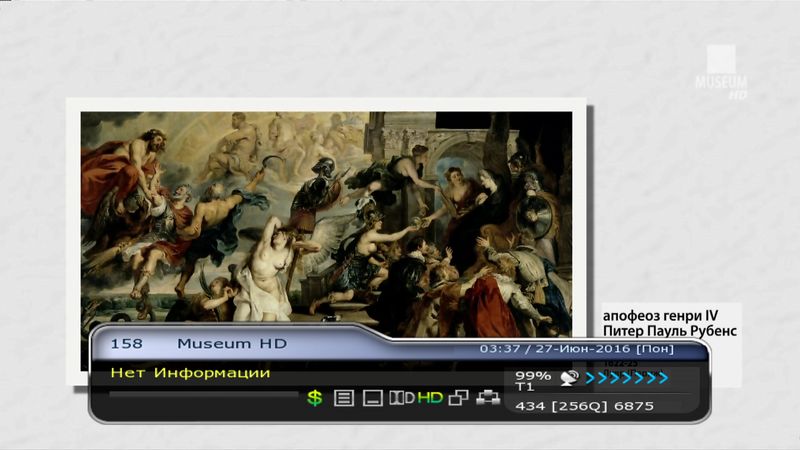Click the date and time 03:37 display
The width and height of the screenshot is (800, 450).
tap(577, 349)
